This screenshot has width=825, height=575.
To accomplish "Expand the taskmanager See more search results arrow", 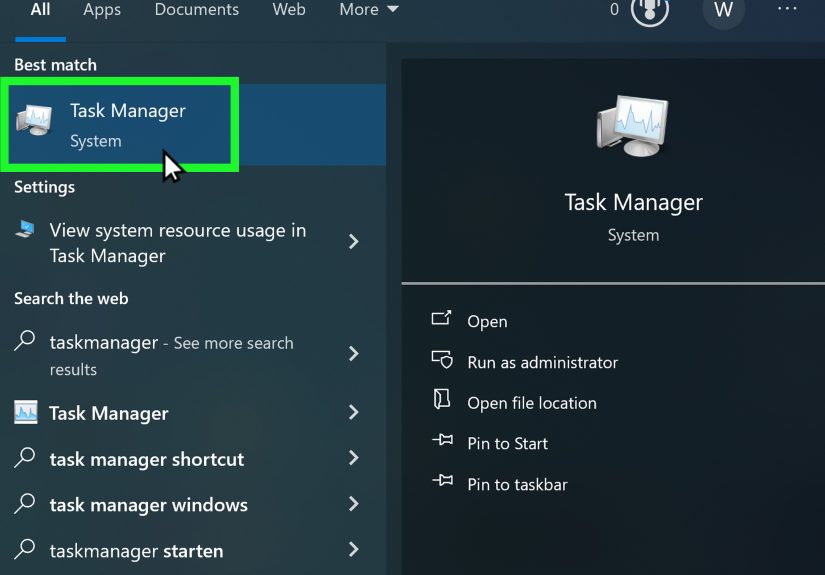I will tap(354, 354).
